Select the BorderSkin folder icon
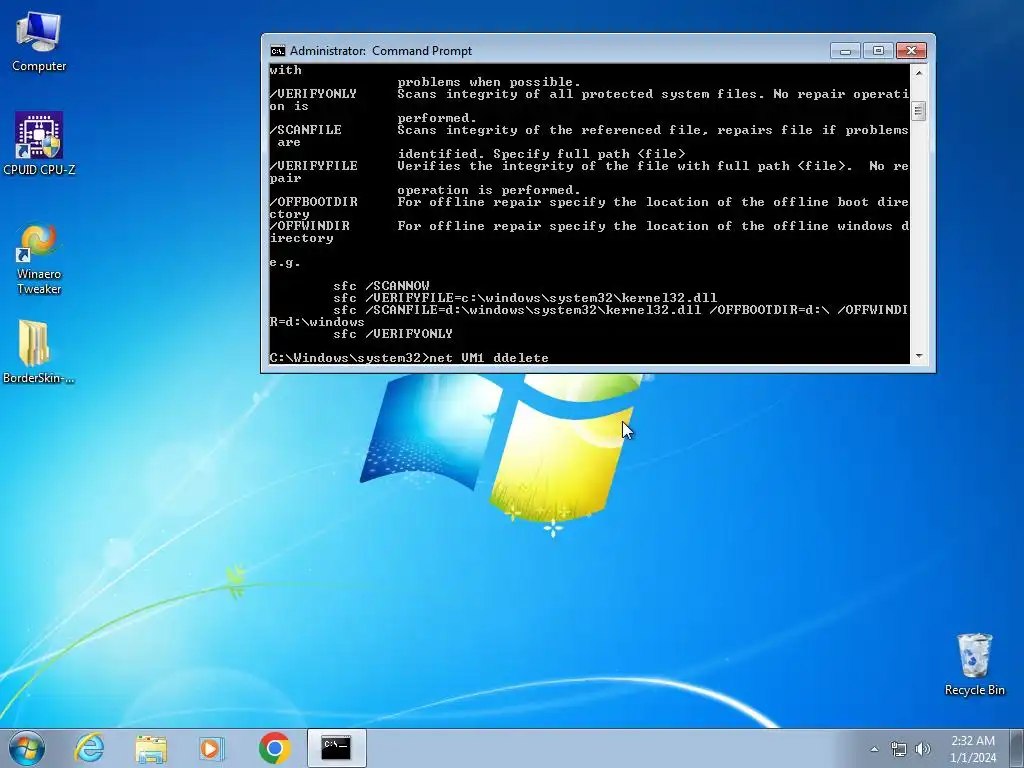 [x=39, y=351]
